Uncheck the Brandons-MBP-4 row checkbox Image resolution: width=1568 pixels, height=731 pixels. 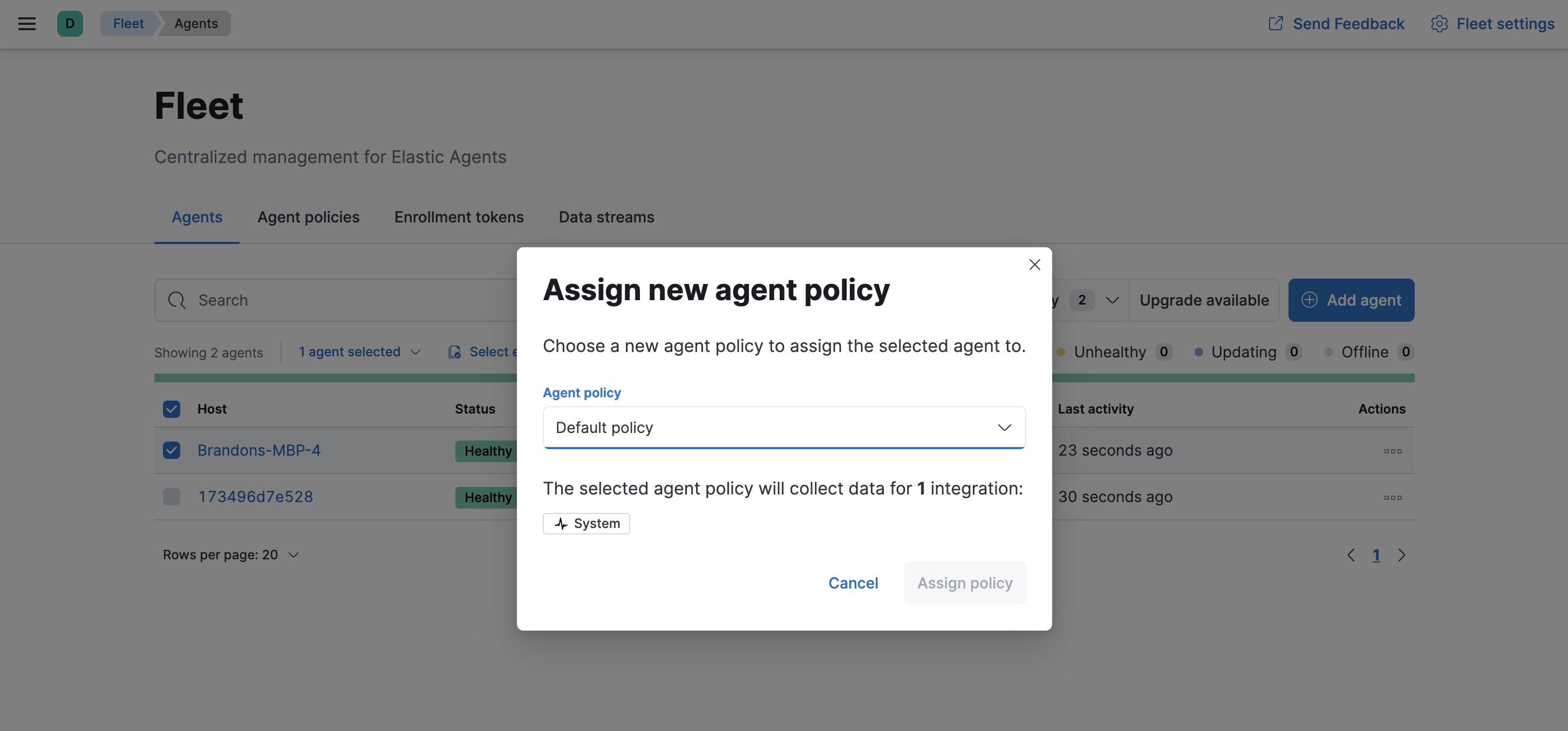[x=171, y=450]
